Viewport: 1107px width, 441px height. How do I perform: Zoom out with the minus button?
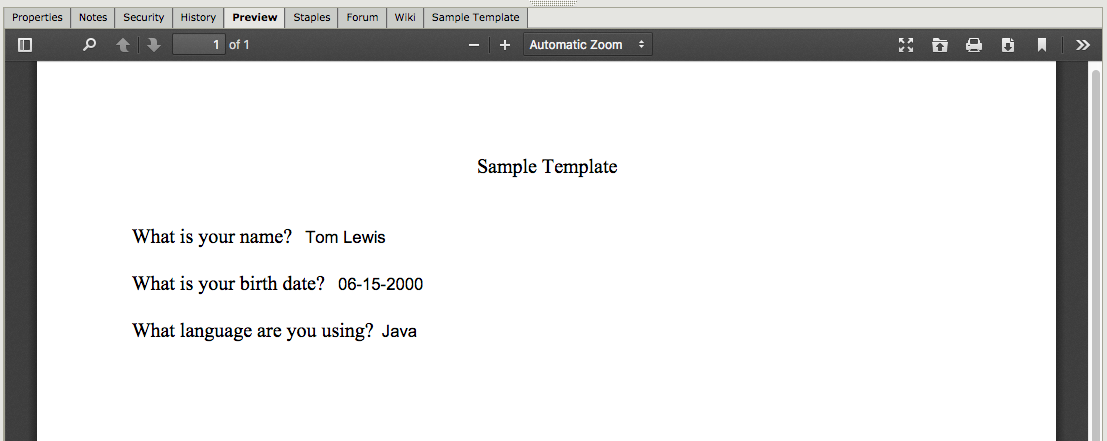coord(474,45)
